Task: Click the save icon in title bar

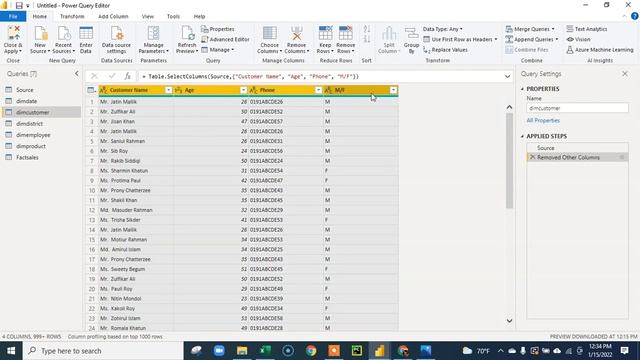Action: [x=19, y=5]
